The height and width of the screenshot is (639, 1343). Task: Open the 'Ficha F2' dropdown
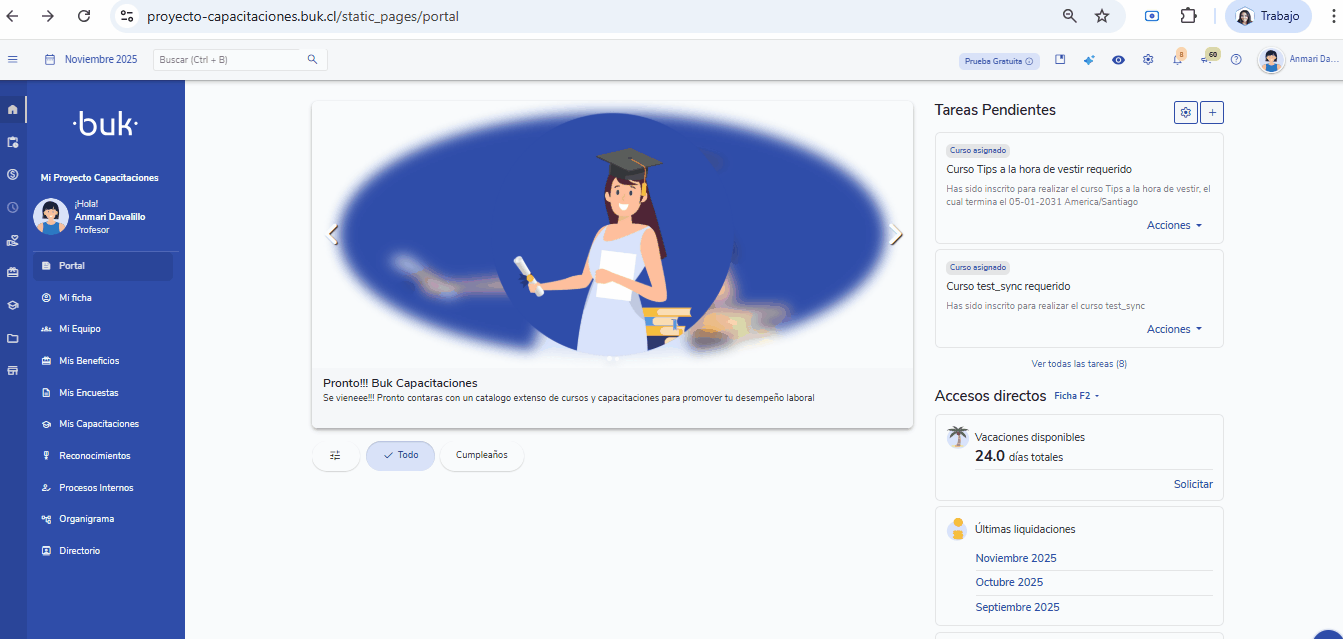[x=1076, y=396]
